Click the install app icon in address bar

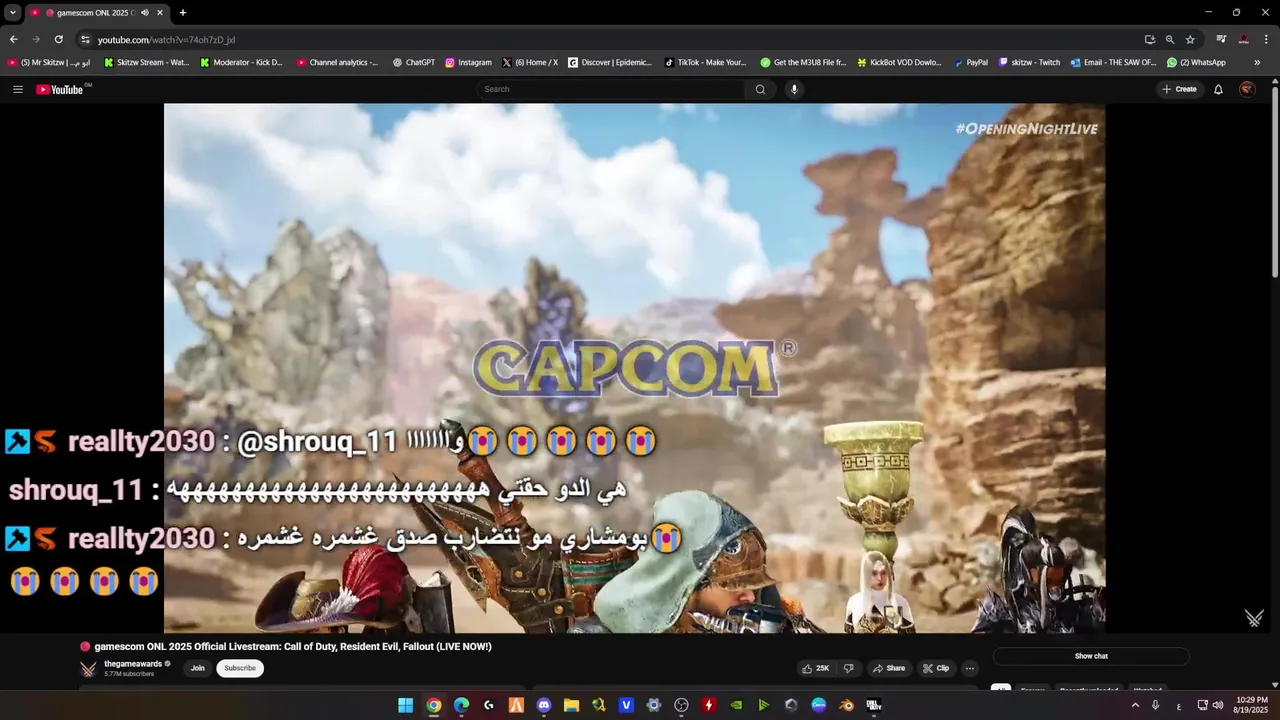pos(1150,39)
